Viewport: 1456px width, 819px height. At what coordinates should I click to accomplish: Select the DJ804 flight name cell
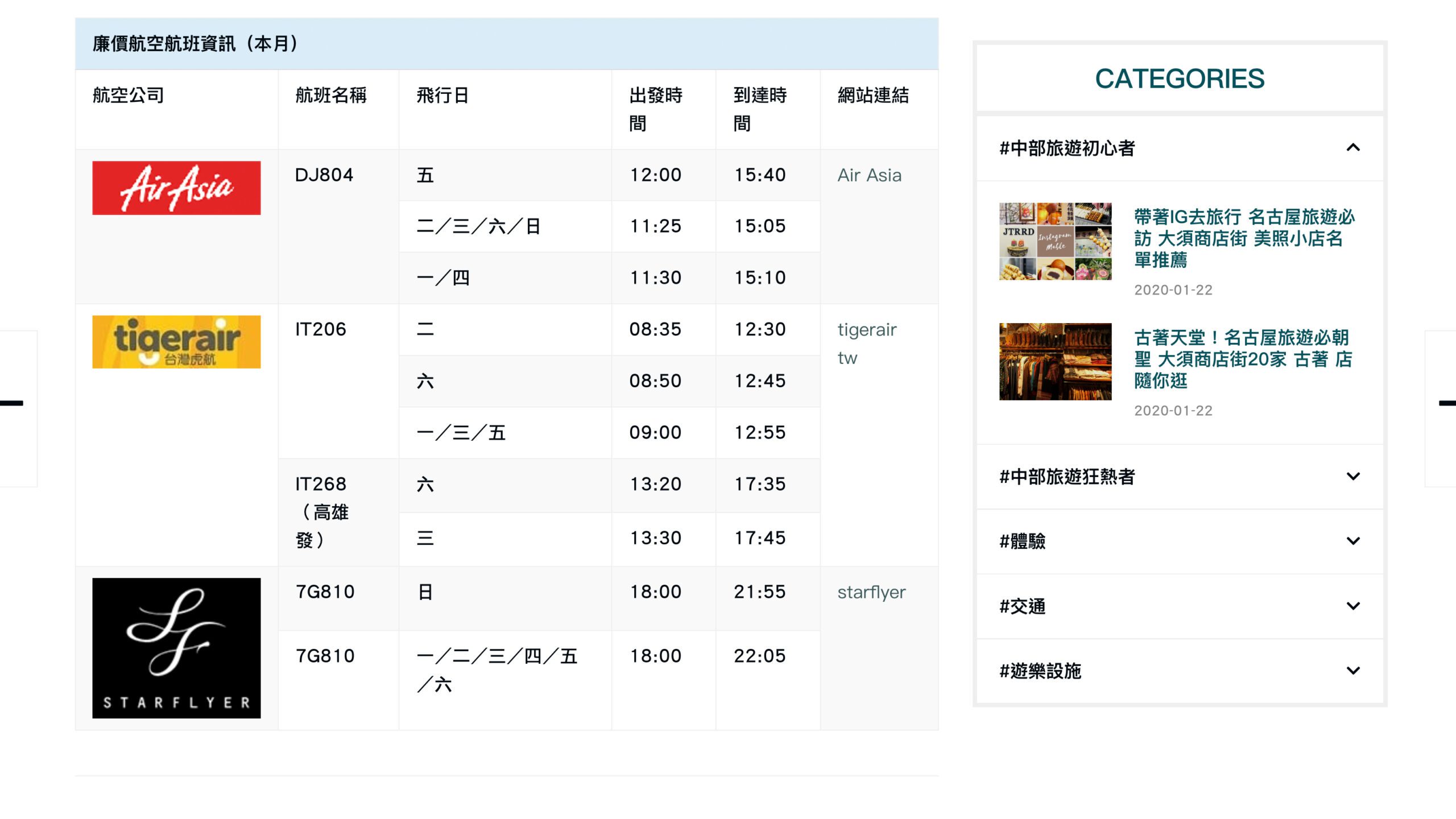[x=338, y=226]
